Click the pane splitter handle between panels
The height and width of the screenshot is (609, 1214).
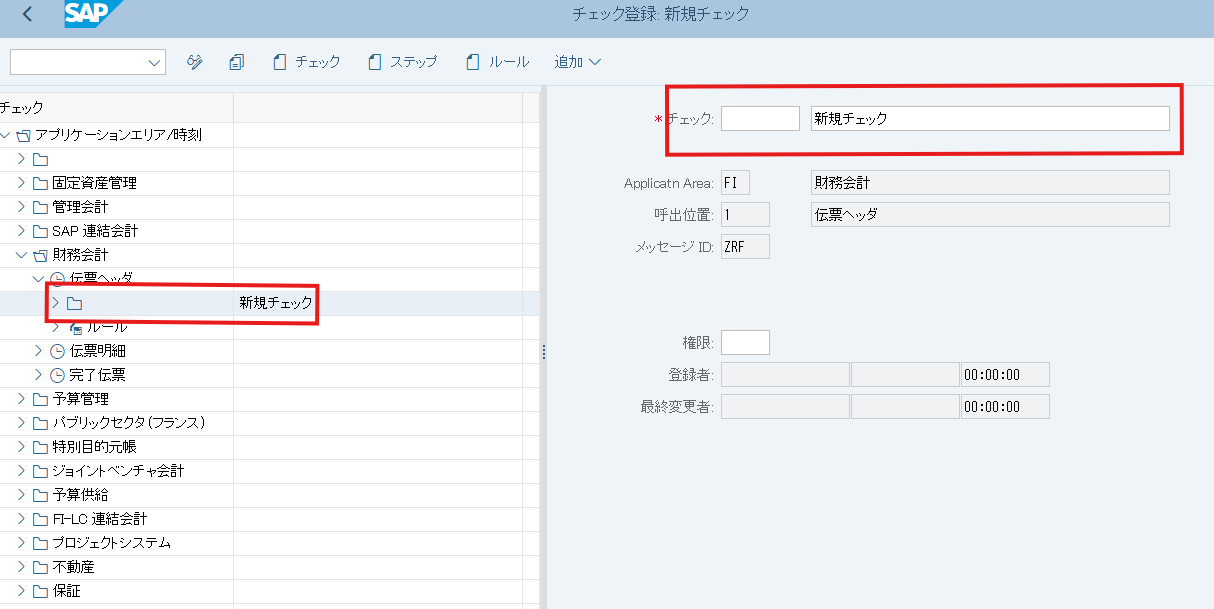pyautogui.click(x=543, y=351)
